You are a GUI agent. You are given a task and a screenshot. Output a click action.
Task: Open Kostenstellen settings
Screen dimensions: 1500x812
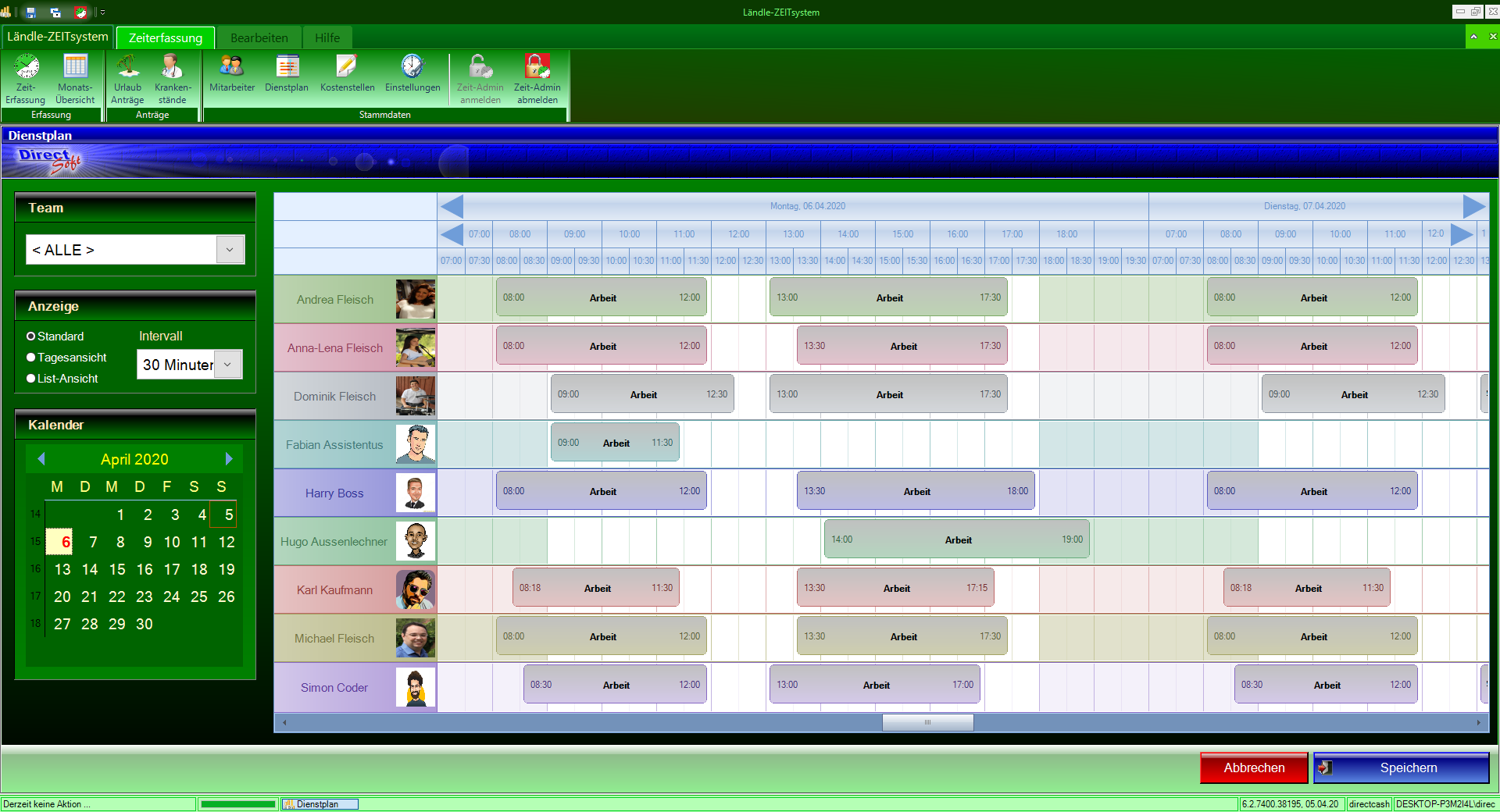(x=347, y=73)
